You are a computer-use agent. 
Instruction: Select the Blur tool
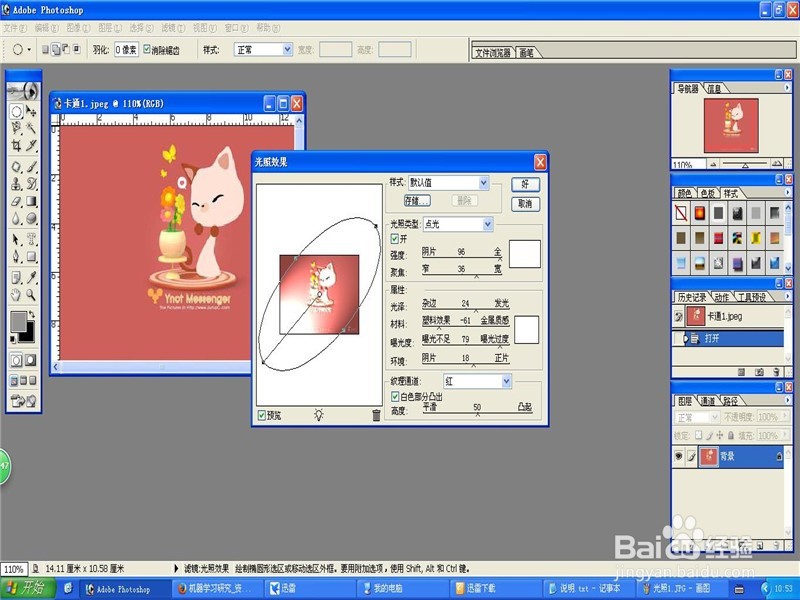(16, 219)
